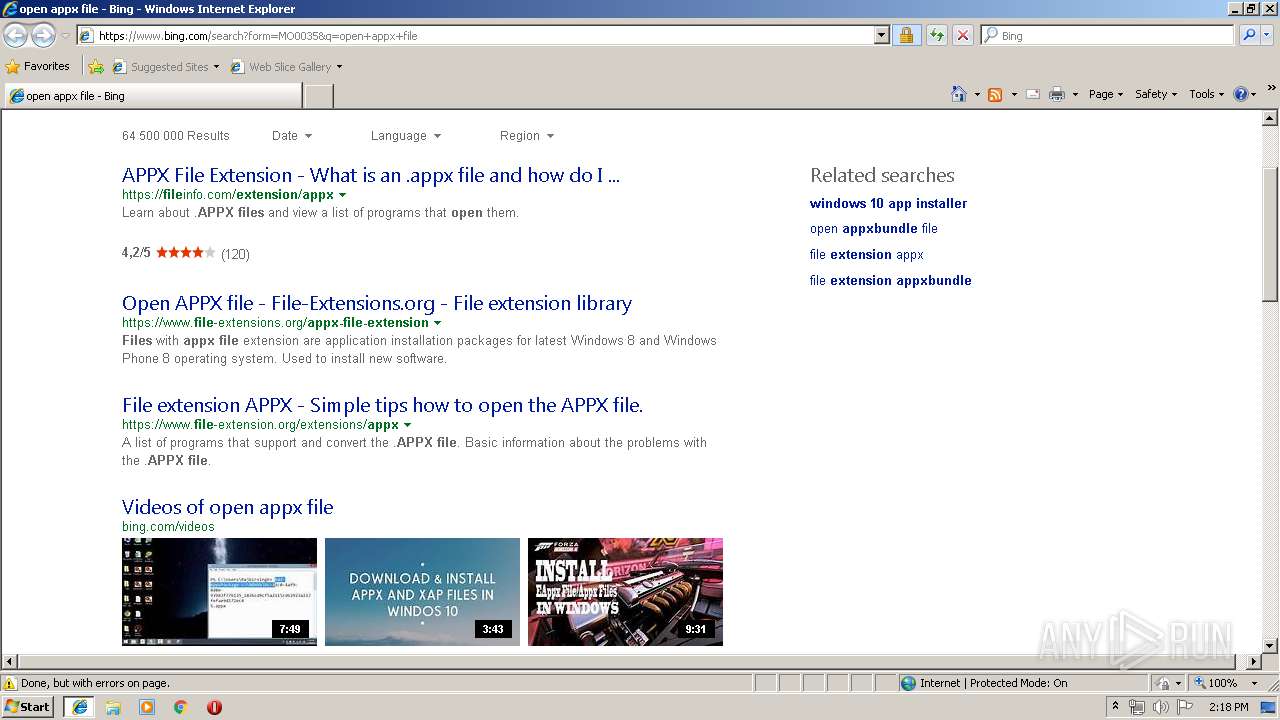Click the Read Mail icon
1280x720 pixels.
1032,94
